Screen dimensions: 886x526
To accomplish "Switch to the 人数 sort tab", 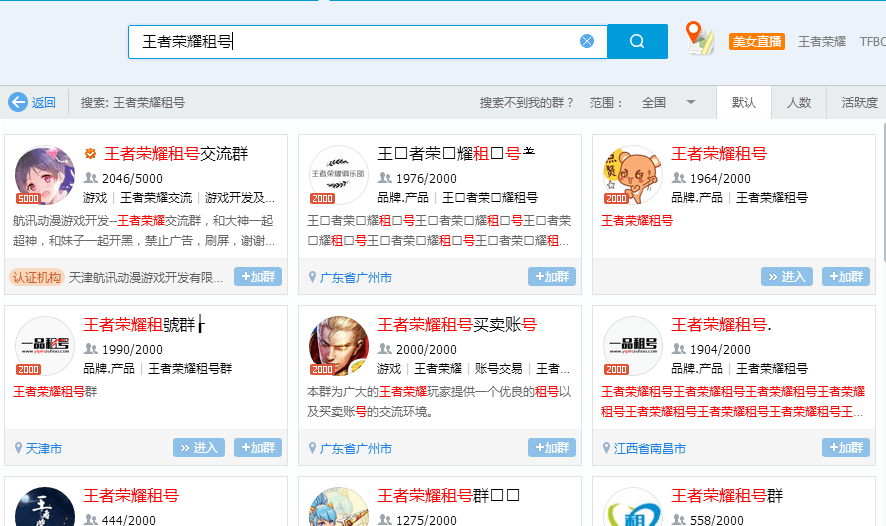I will pyautogui.click(x=799, y=102).
